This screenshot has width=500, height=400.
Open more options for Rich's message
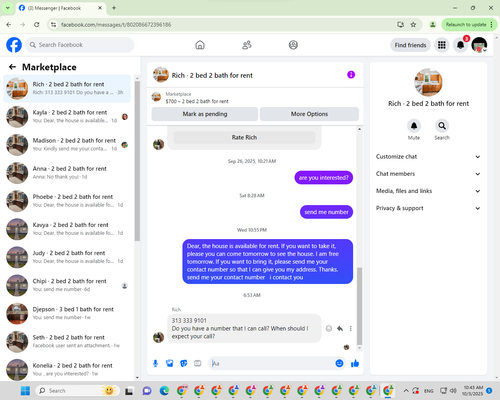pyautogui.click(x=351, y=329)
